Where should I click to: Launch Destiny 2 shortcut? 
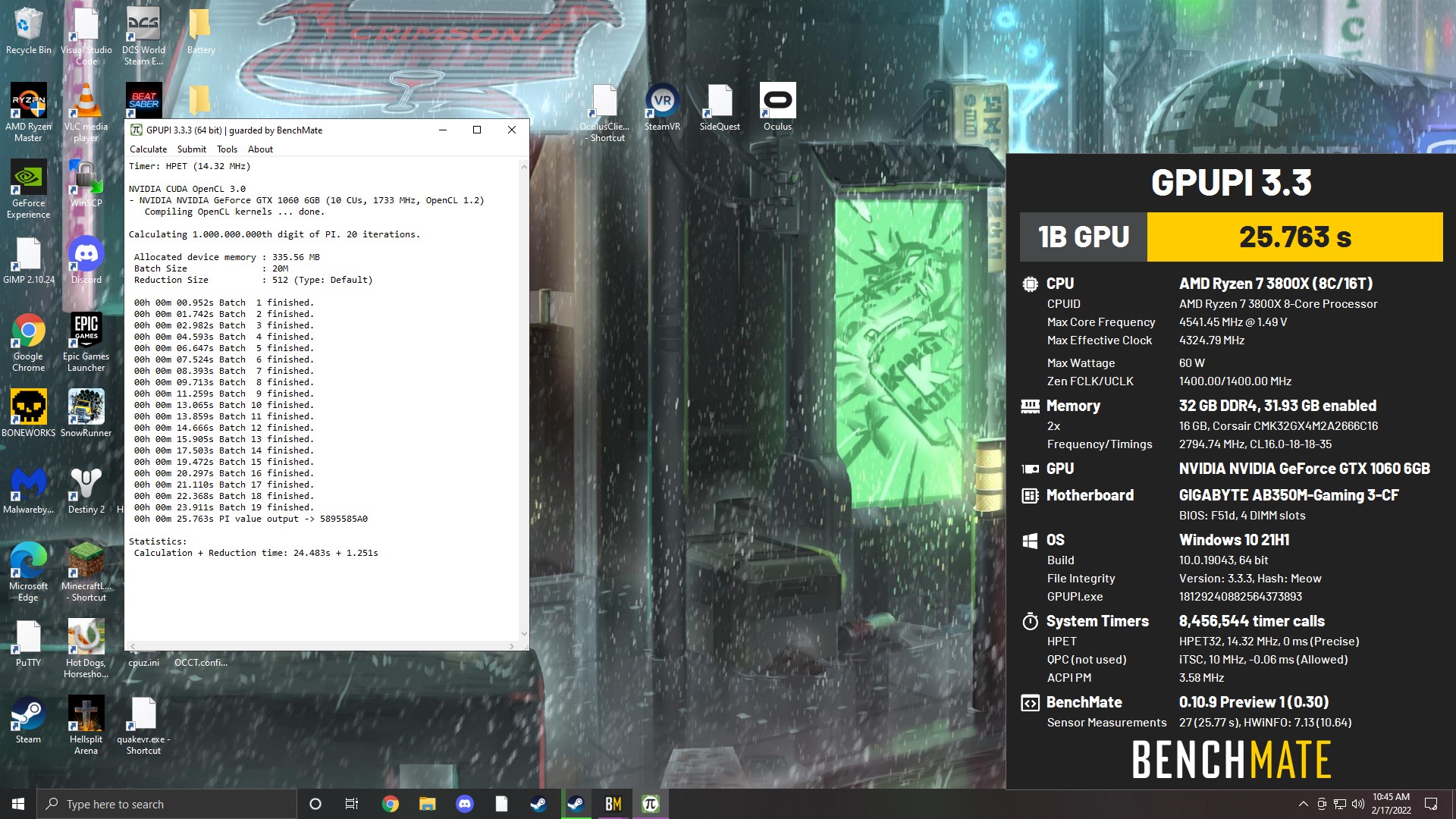coord(86,489)
